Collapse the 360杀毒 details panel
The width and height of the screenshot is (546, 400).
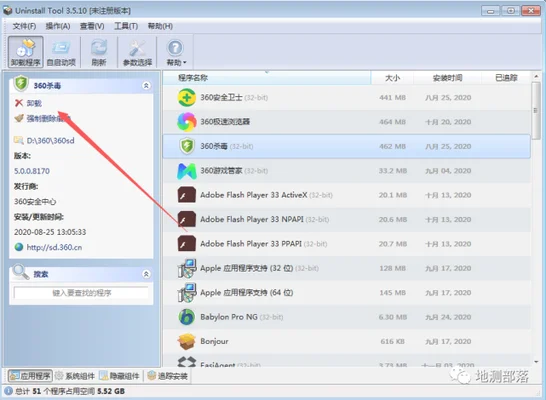(x=147, y=85)
